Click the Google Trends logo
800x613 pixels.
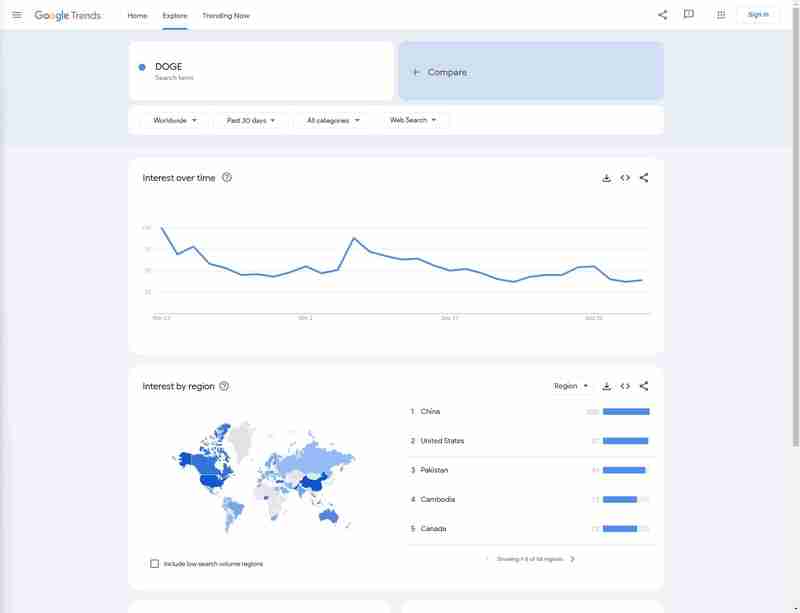click(x=67, y=15)
